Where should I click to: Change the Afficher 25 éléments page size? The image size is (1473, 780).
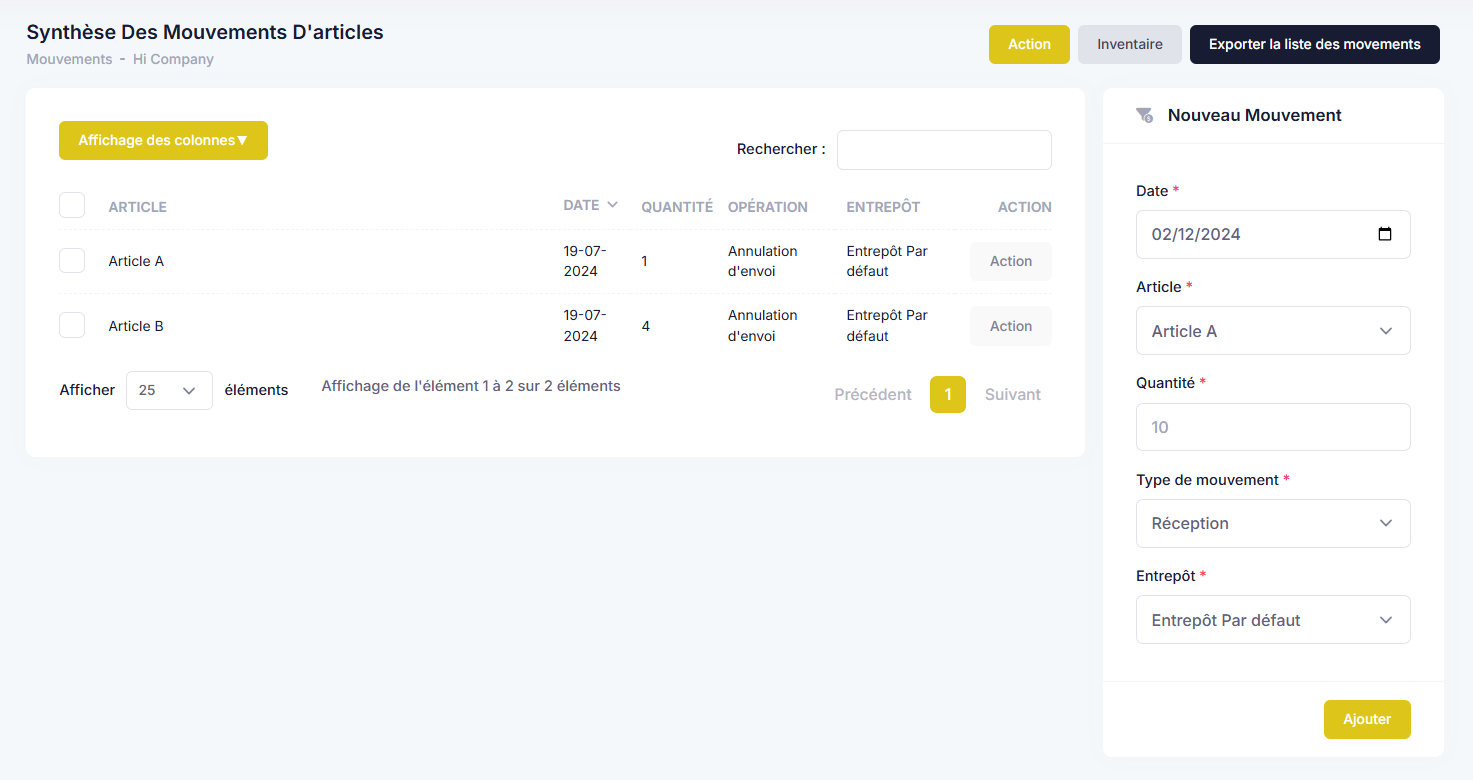coord(169,390)
